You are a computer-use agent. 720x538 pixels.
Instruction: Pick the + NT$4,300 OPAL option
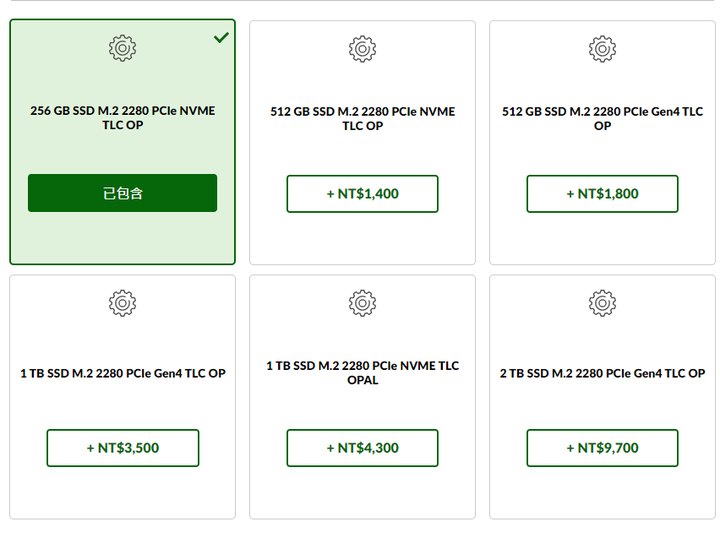click(362, 448)
